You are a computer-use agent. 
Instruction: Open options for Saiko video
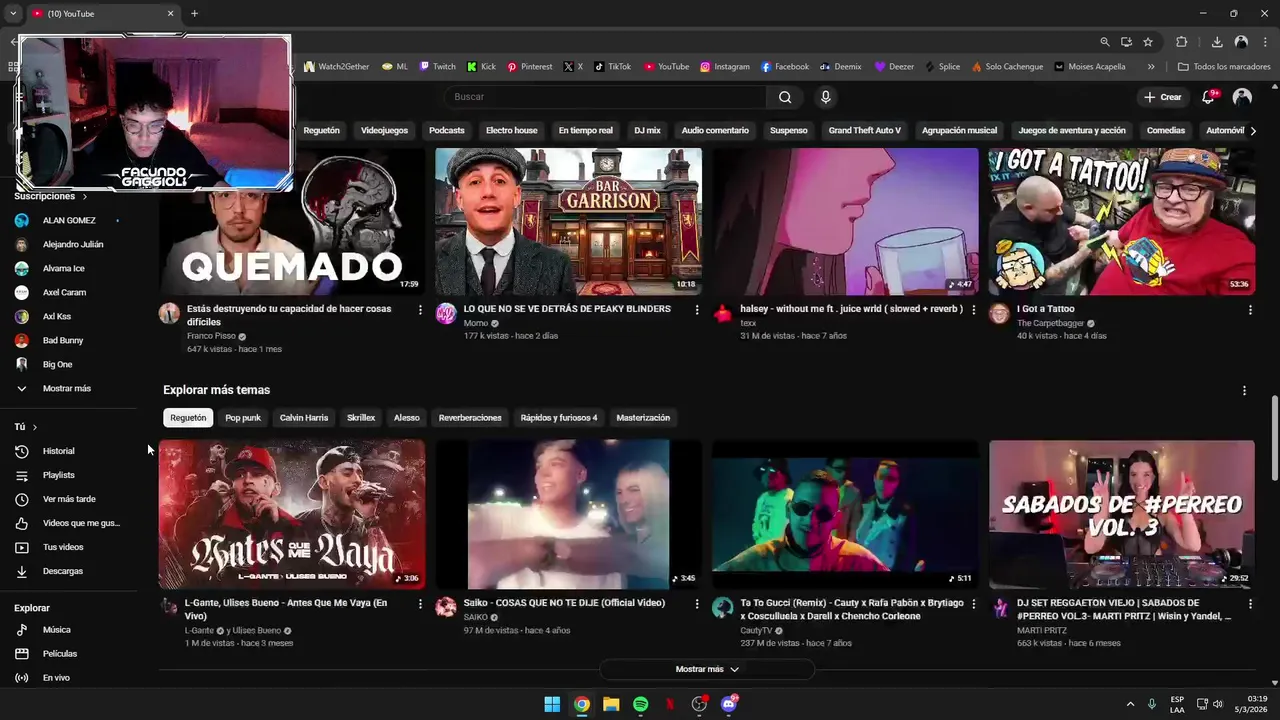[697, 604]
